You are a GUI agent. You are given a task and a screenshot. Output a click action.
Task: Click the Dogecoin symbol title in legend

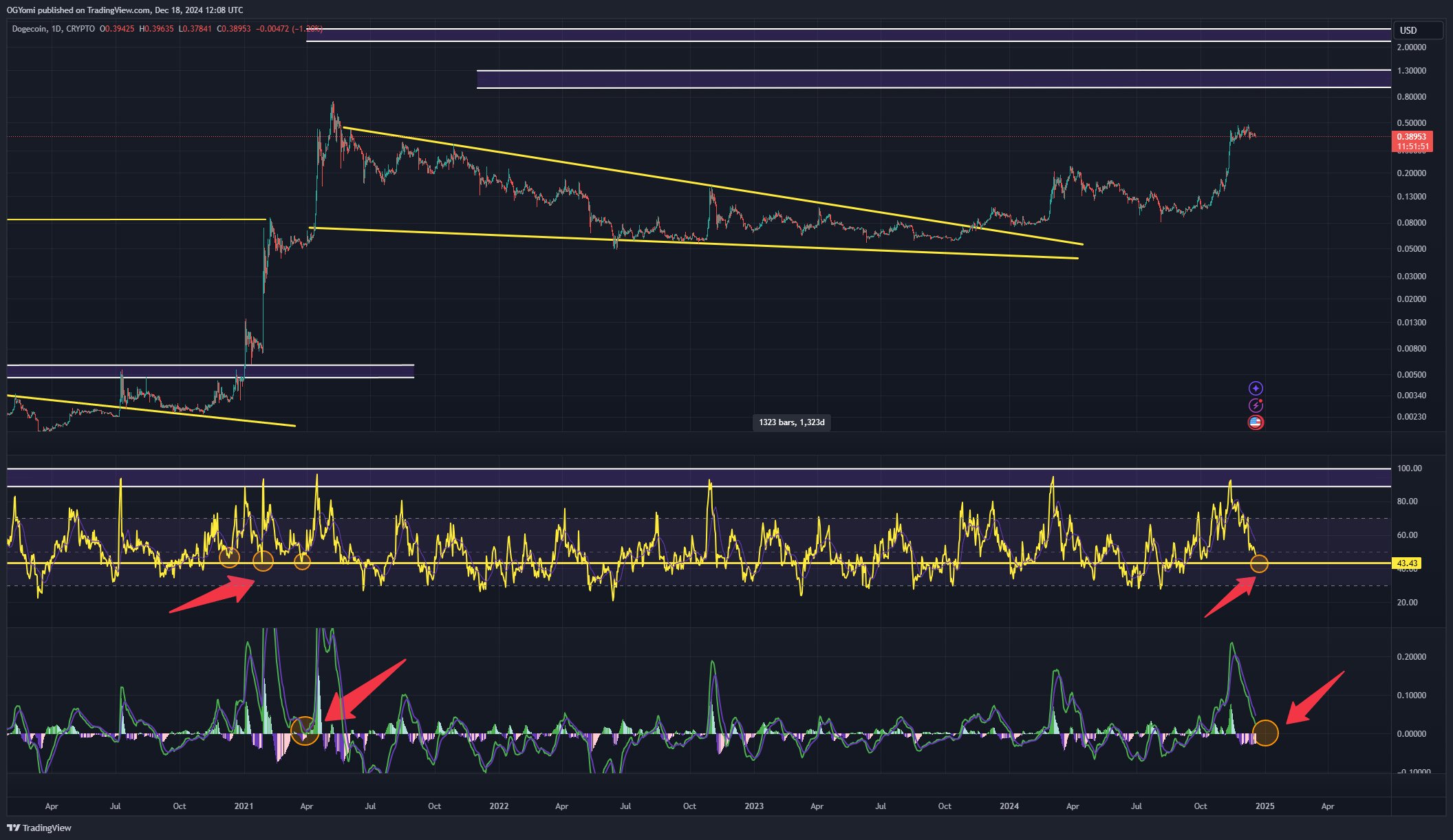click(x=30, y=29)
